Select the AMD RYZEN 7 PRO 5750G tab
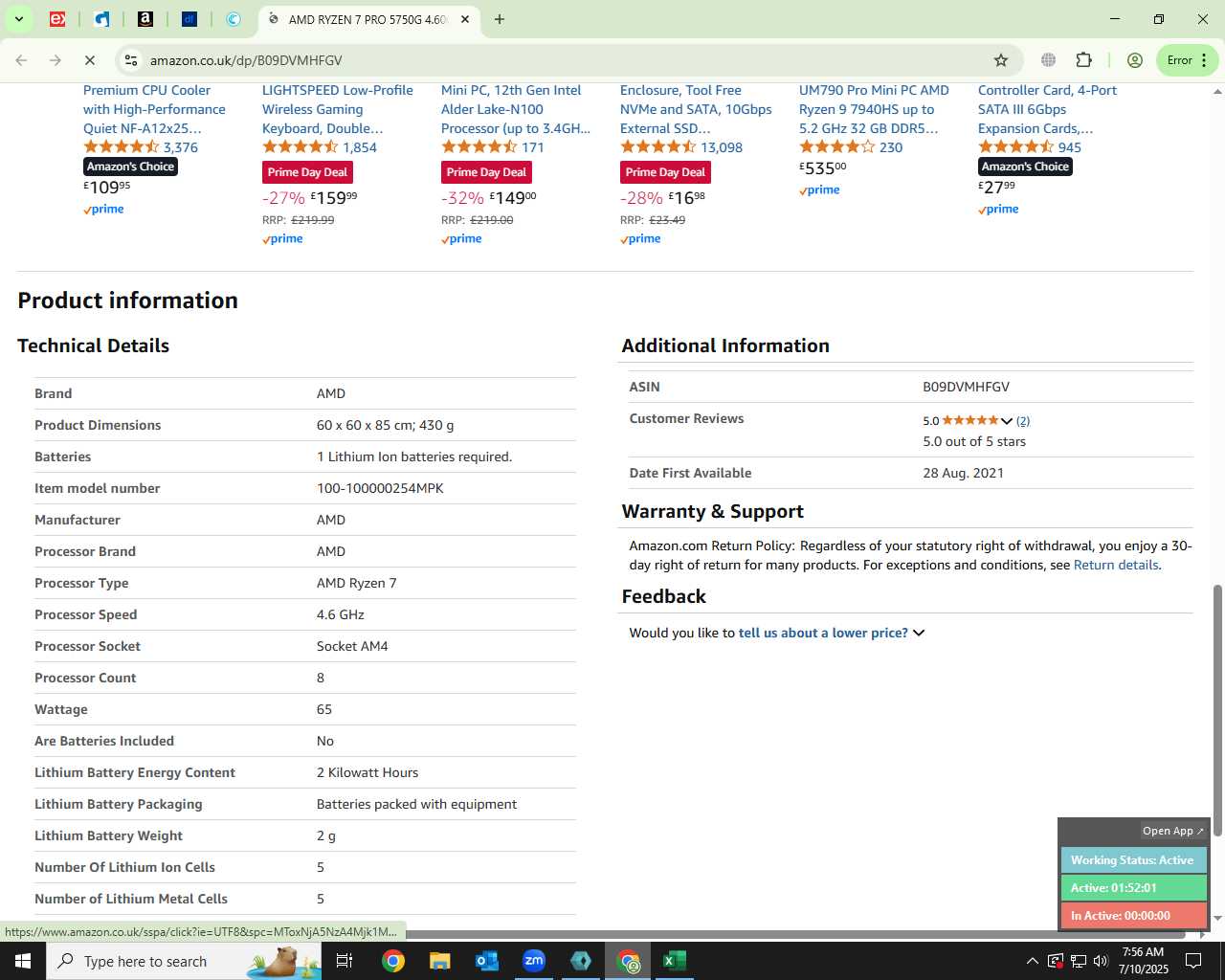 point(368,19)
